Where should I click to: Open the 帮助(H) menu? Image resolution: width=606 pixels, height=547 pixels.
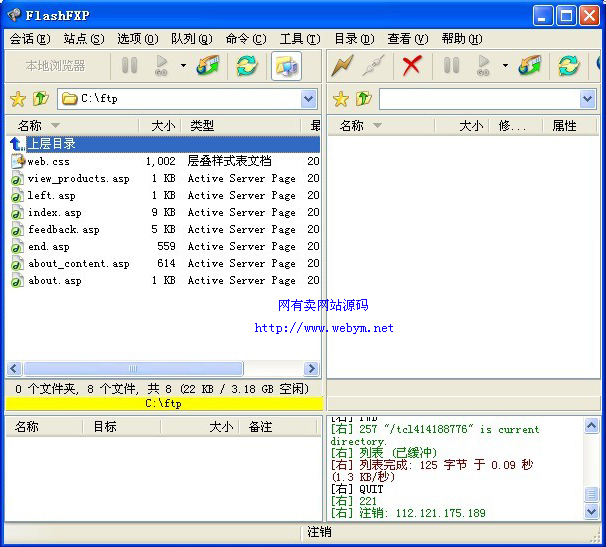(462, 39)
